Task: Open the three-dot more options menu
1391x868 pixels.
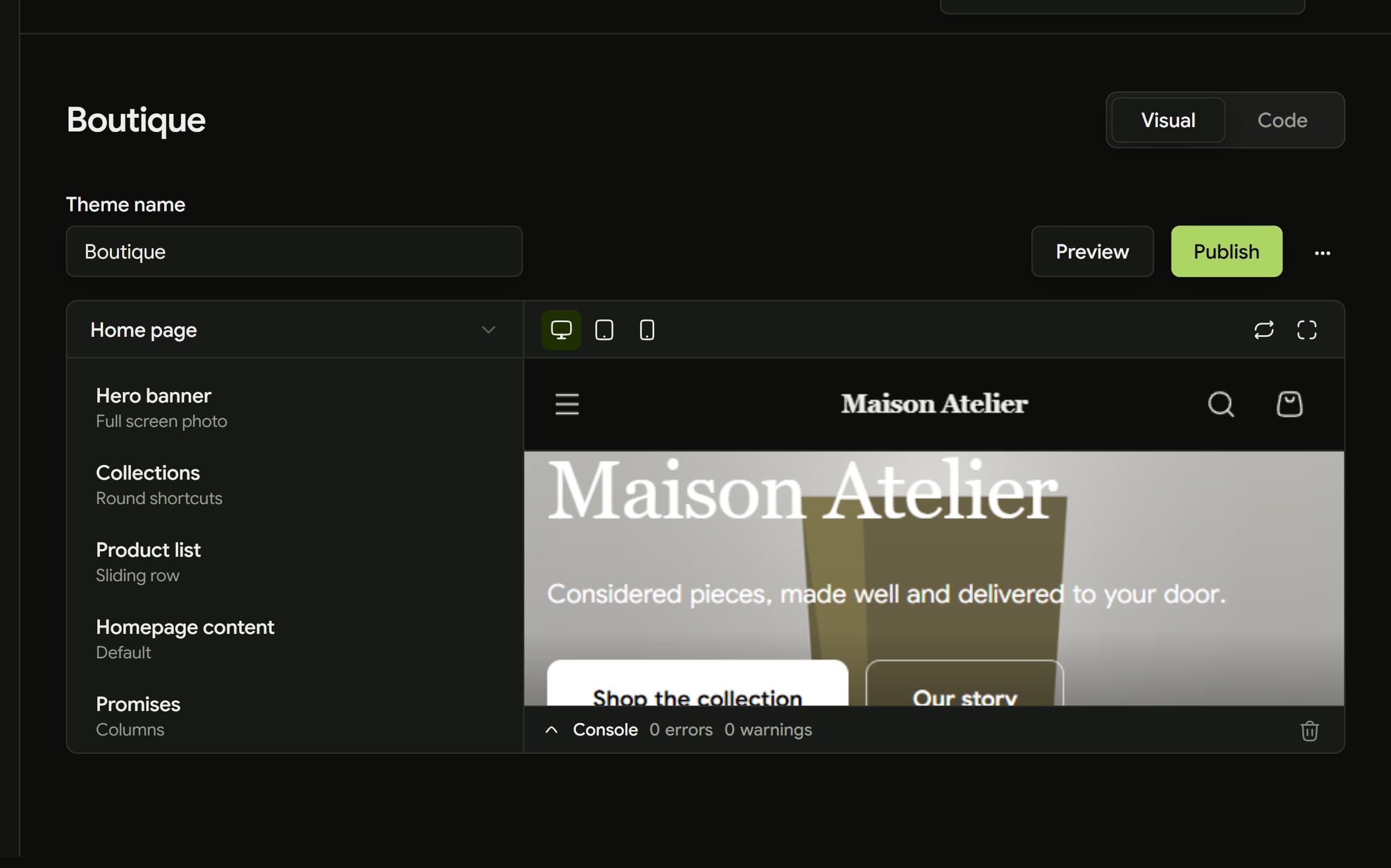Action: pos(1322,253)
